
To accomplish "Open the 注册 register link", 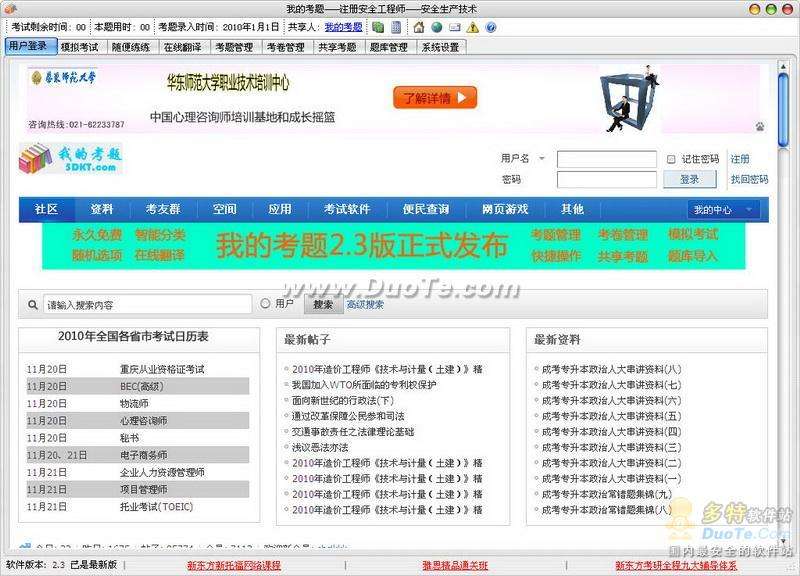I will point(740,159).
